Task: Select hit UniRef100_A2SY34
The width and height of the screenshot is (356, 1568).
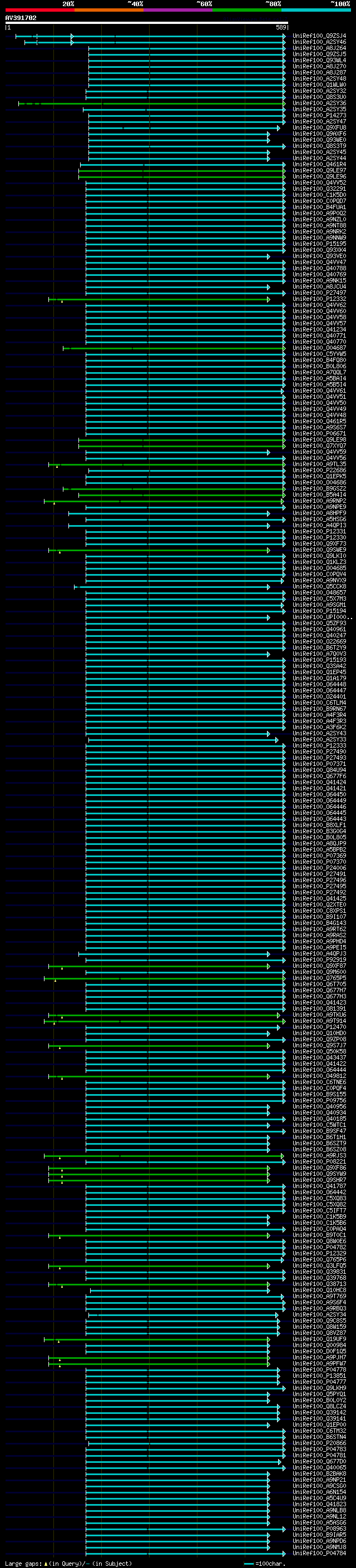Action: (319, 1315)
